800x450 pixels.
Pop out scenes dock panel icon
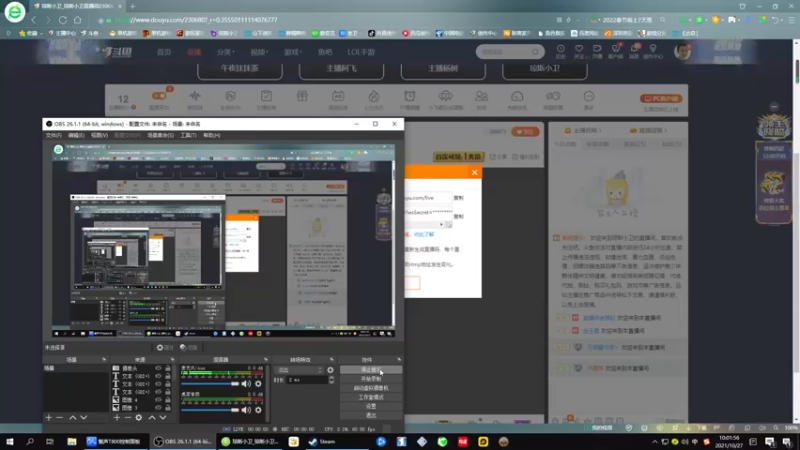104,360
